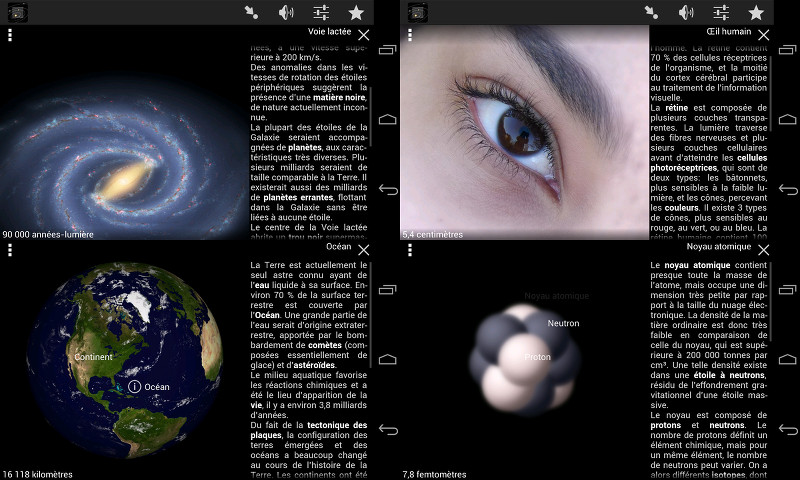Viewport: 800px width, 480px height.
Task: Tap the Earth globe image
Action: point(125,360)
